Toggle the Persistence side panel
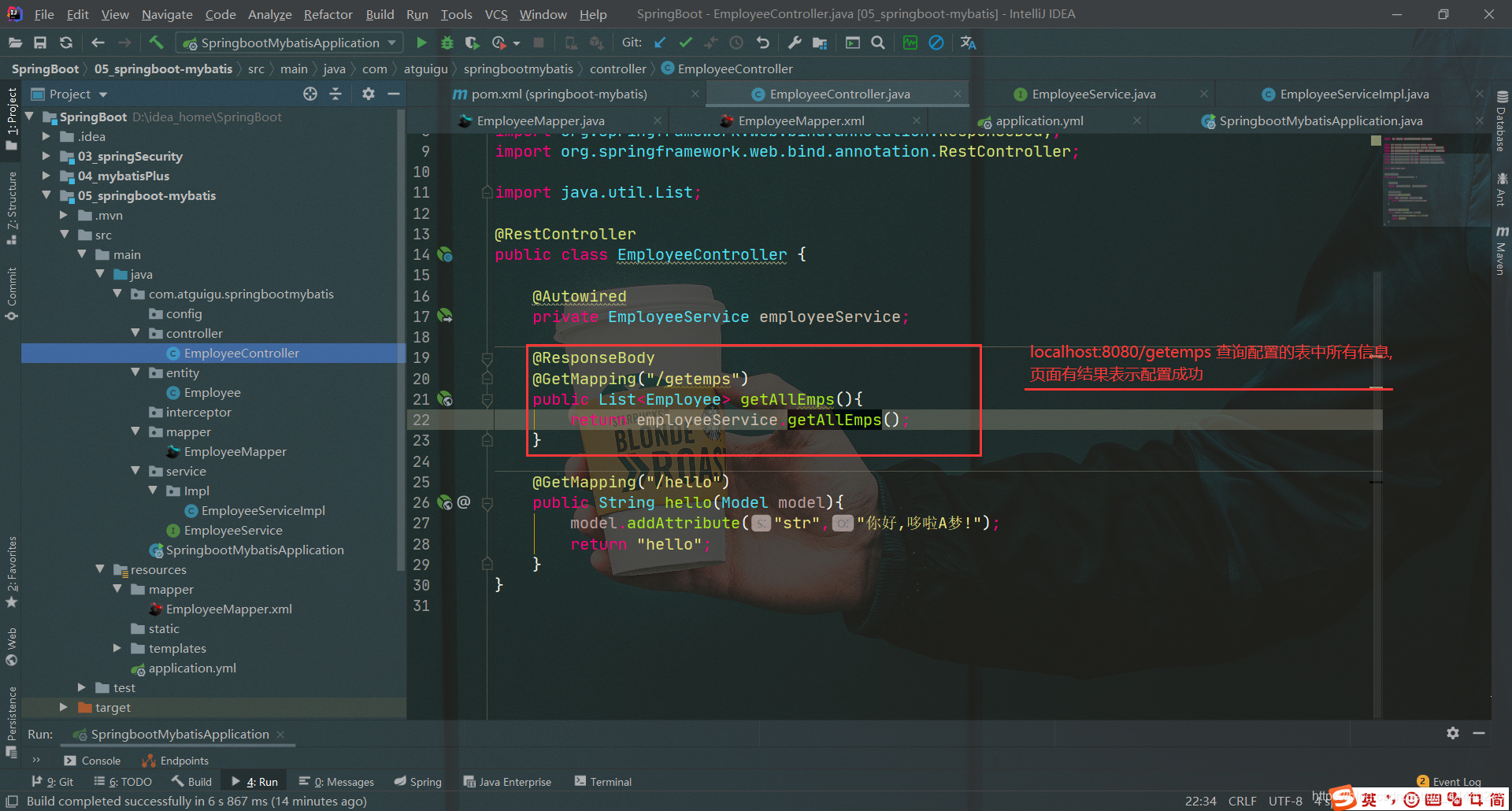1512x811 pixels. pyautogui.click(x=11, y=721)
